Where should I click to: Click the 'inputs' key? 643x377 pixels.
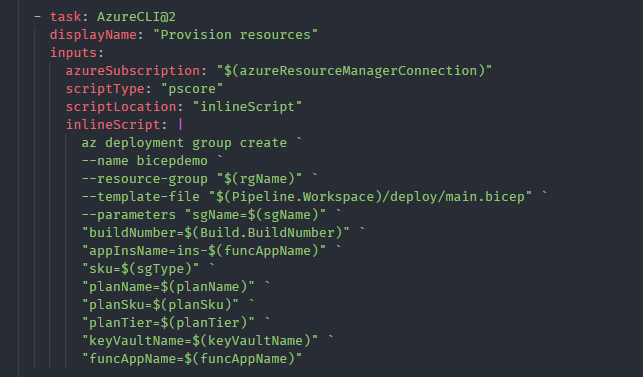tap(73, 53)
